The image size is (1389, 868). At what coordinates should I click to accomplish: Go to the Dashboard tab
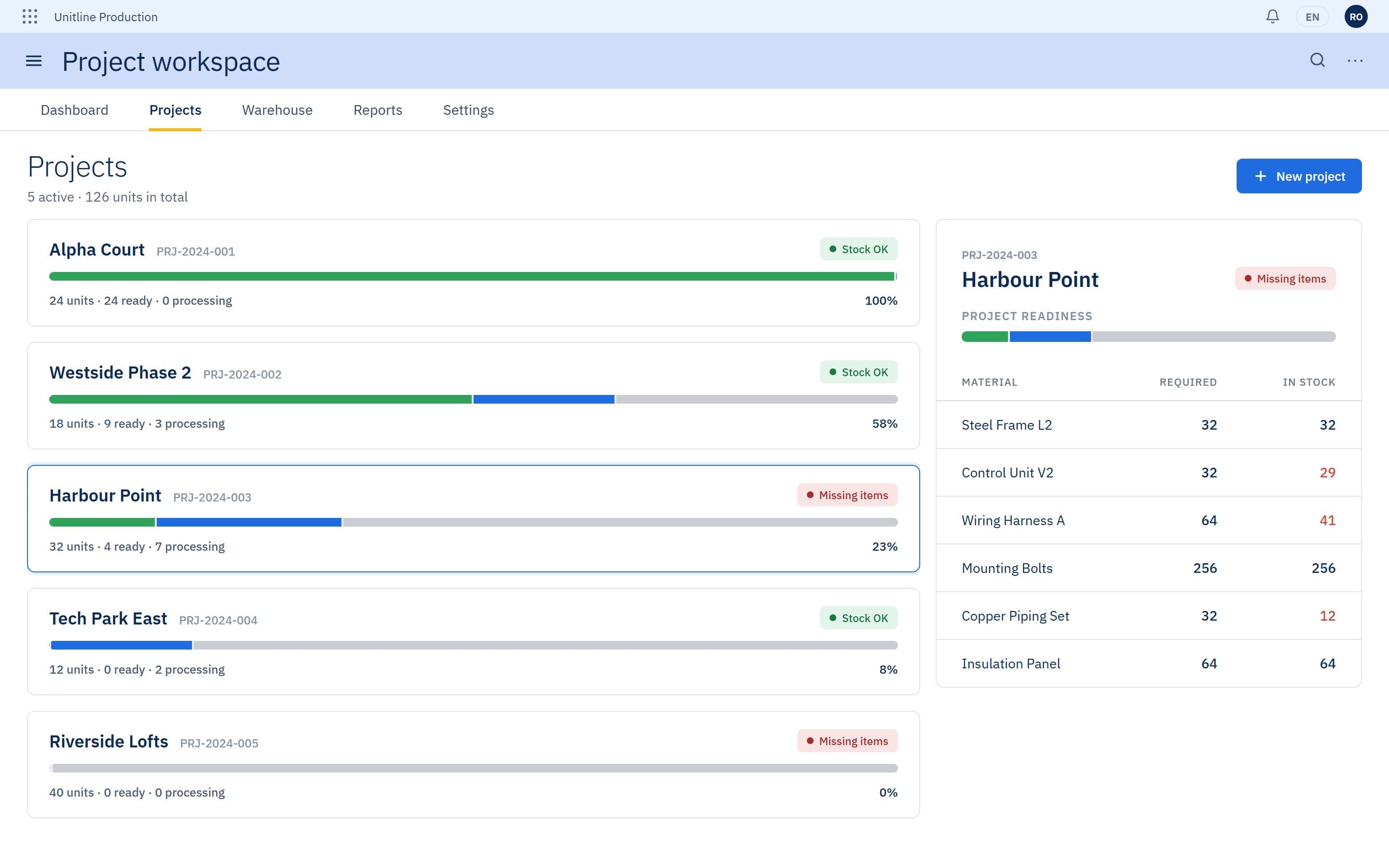pos(75,109)
